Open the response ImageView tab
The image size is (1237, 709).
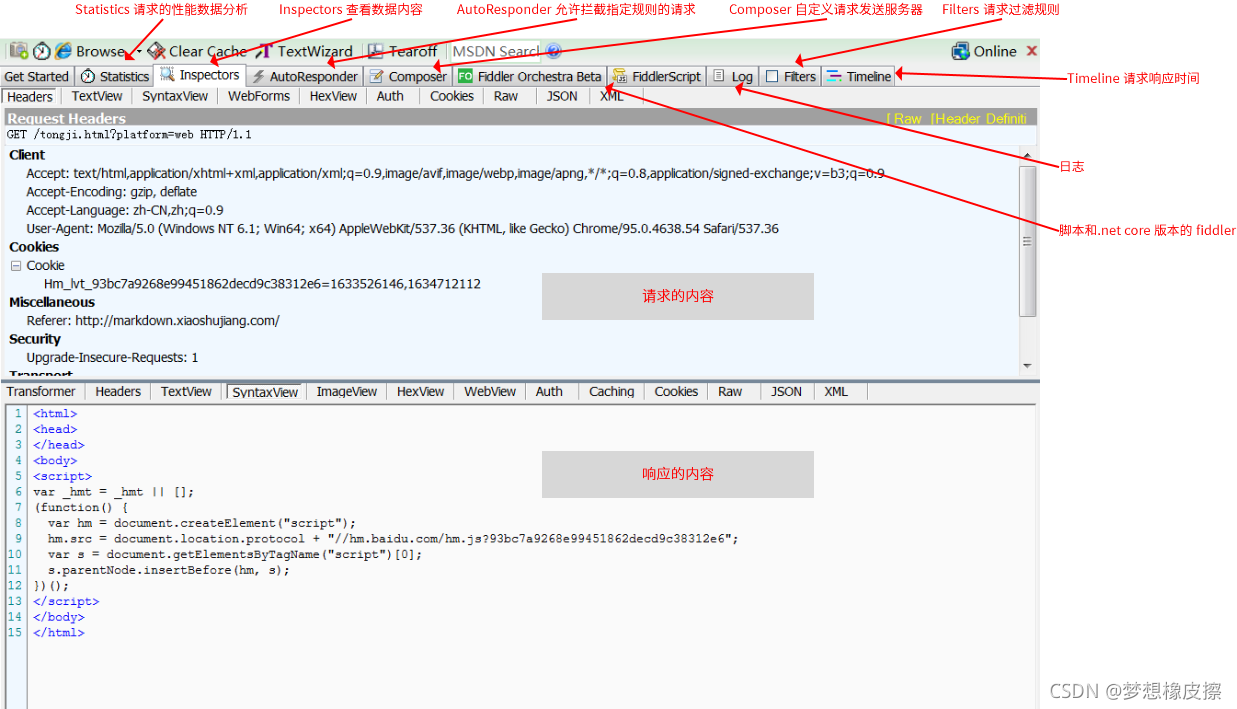[x=347, y=392]
